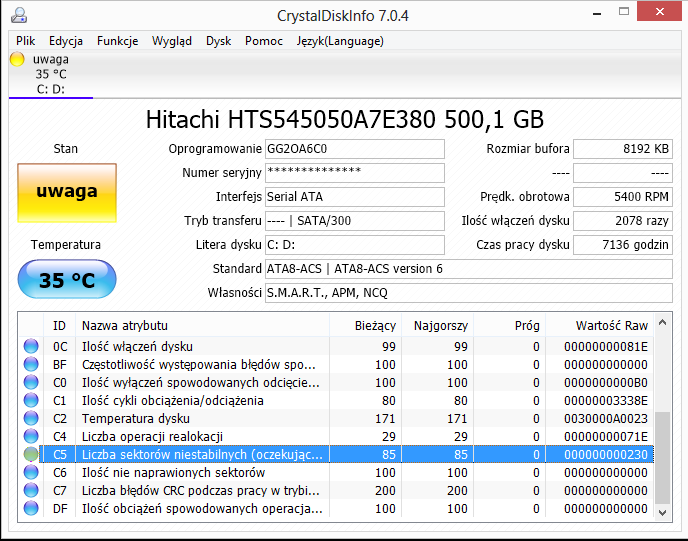Select the Ilość włączeń dysku attribute row
Screen dimensions: 688x541
pos(336,346)
